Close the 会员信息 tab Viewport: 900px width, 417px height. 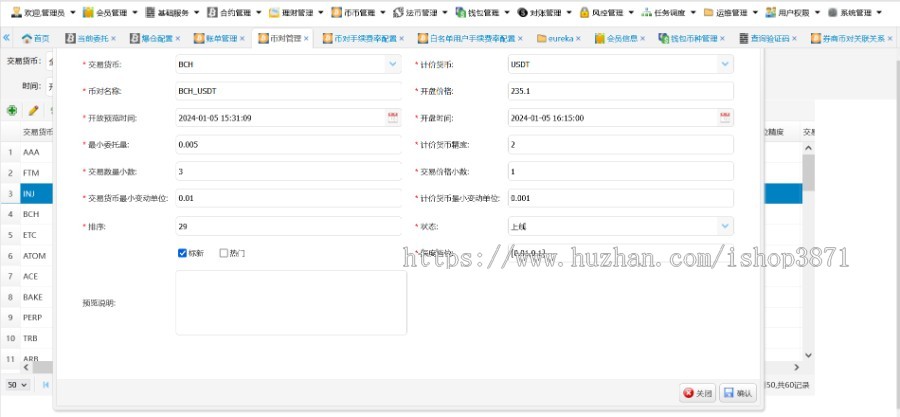pyautogui.click(x=642, y=38)
